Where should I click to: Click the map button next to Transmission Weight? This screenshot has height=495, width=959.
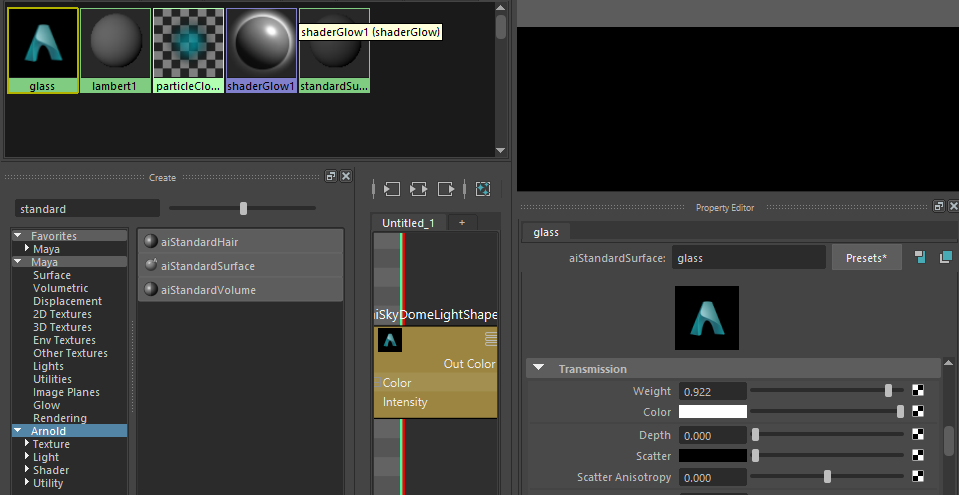coord(917,391)
